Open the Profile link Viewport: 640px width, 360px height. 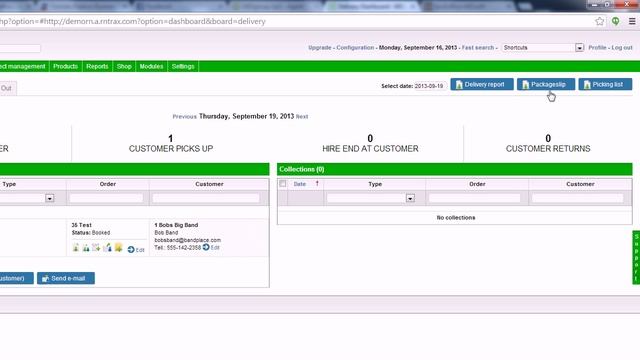coord(597,48)
